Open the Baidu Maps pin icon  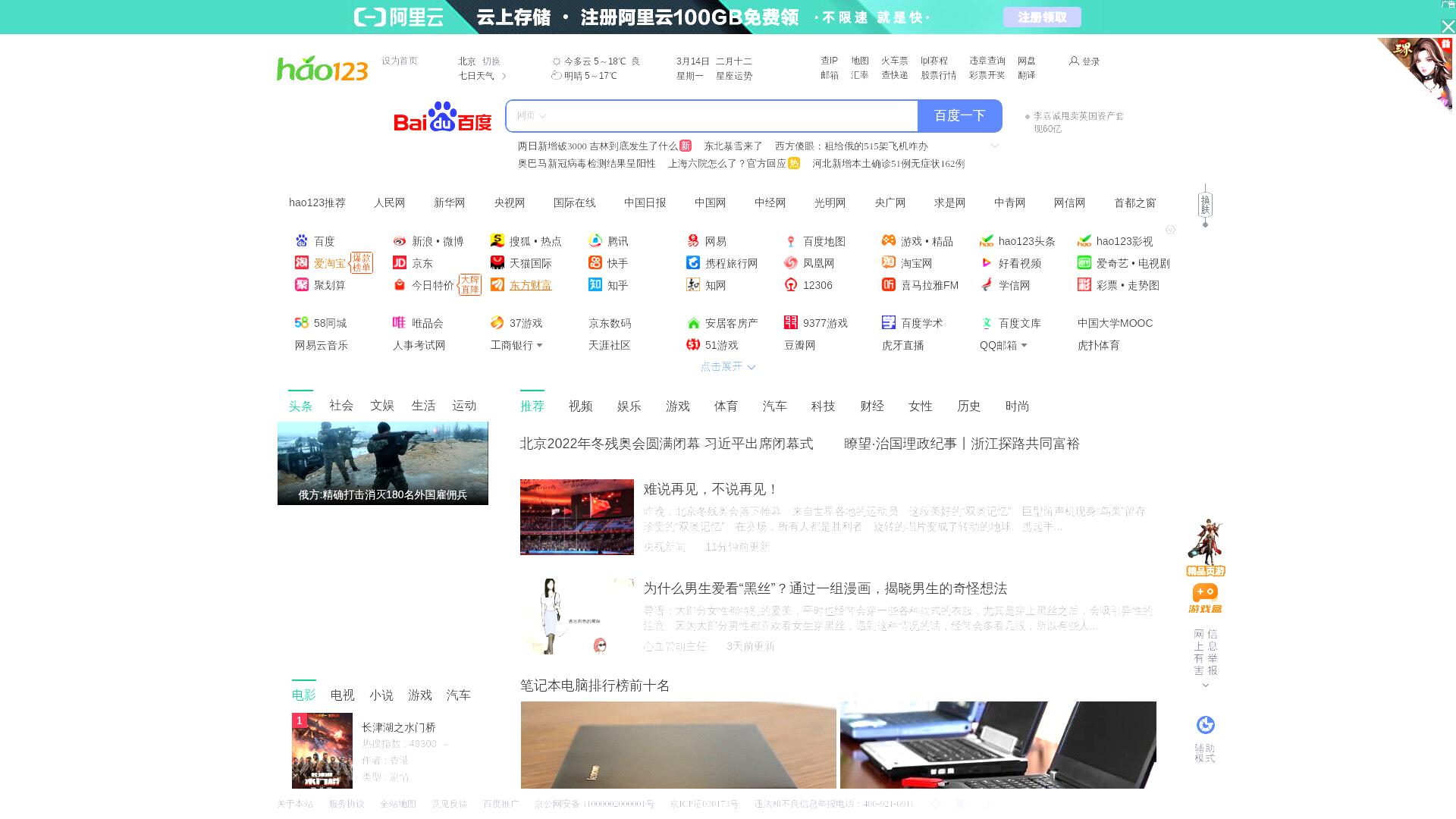(791, 241)
